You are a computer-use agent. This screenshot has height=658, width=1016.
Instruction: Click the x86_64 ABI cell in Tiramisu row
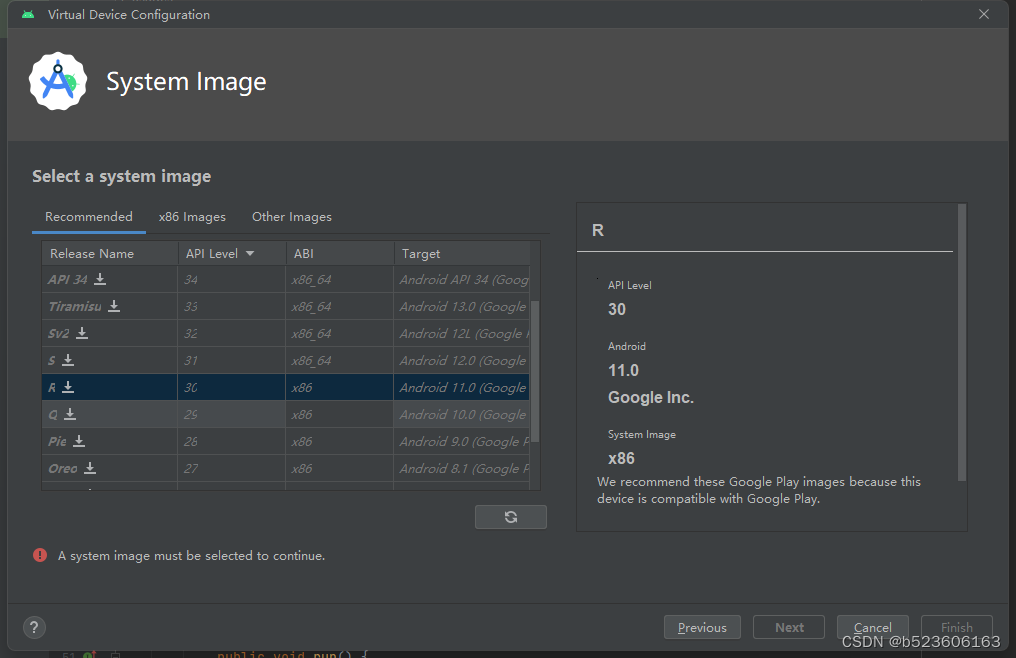(x=340, y=306)
